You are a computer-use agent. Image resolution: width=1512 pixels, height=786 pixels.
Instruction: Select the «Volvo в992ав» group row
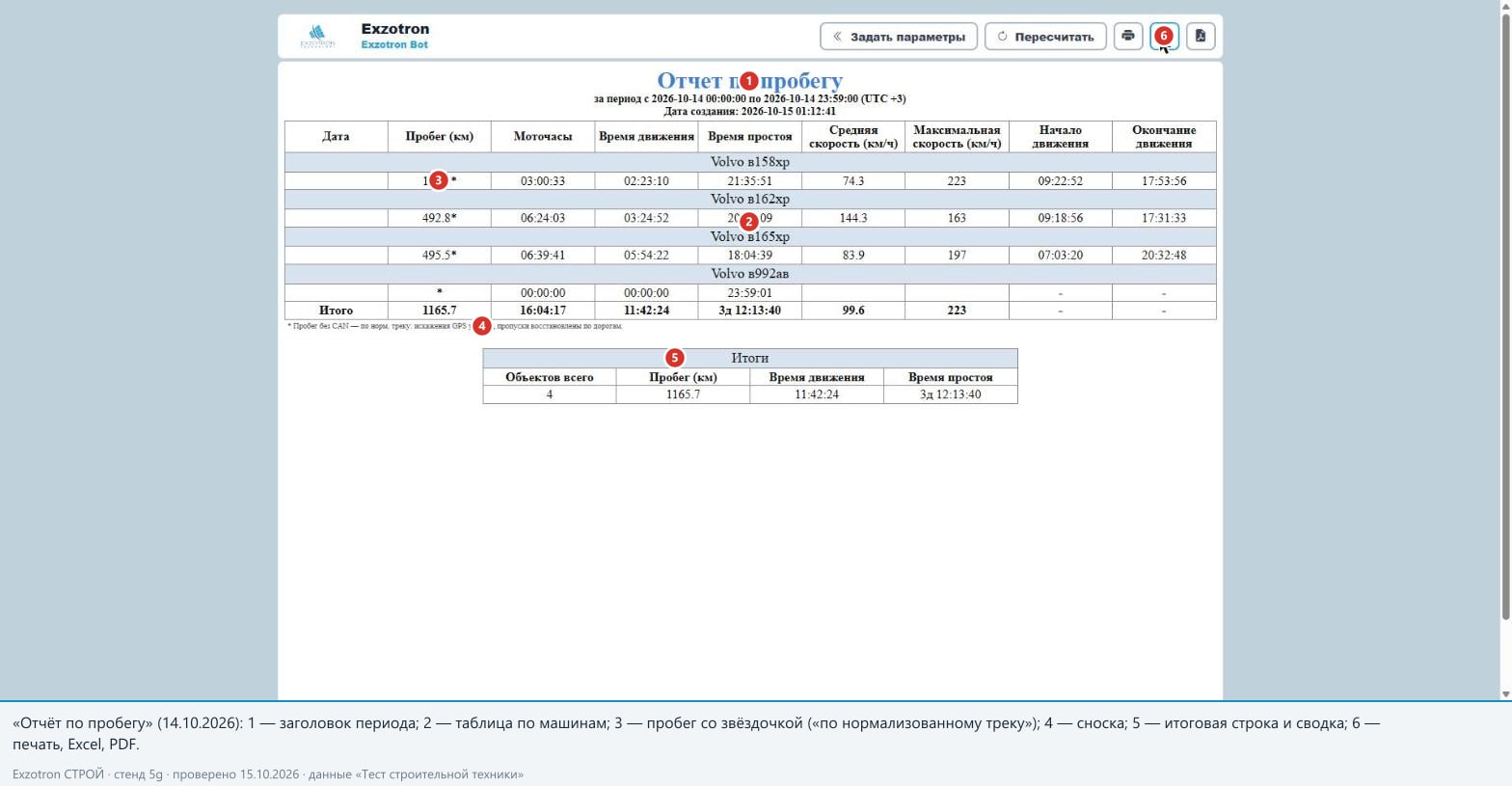coord(750,274)
